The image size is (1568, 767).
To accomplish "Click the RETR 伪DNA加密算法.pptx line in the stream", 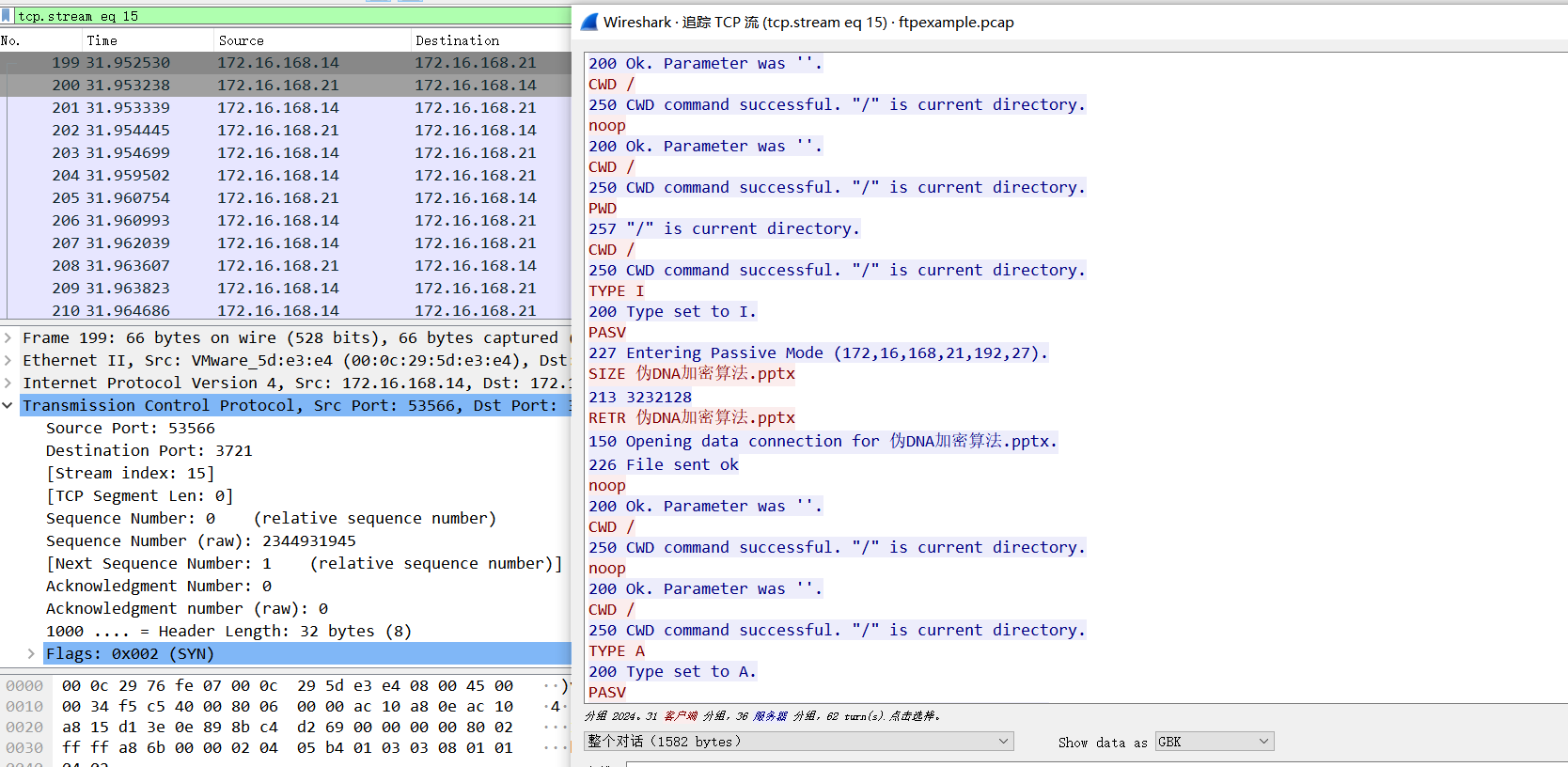I will coord(692,417).
